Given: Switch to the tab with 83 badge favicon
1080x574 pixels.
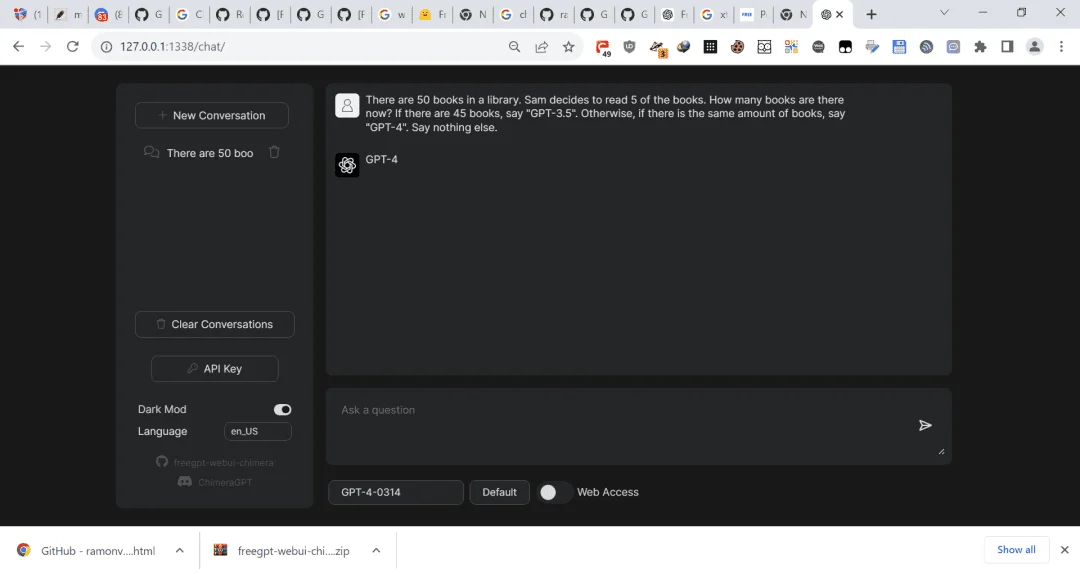Looking at the screenshot, I should (107, 14).
